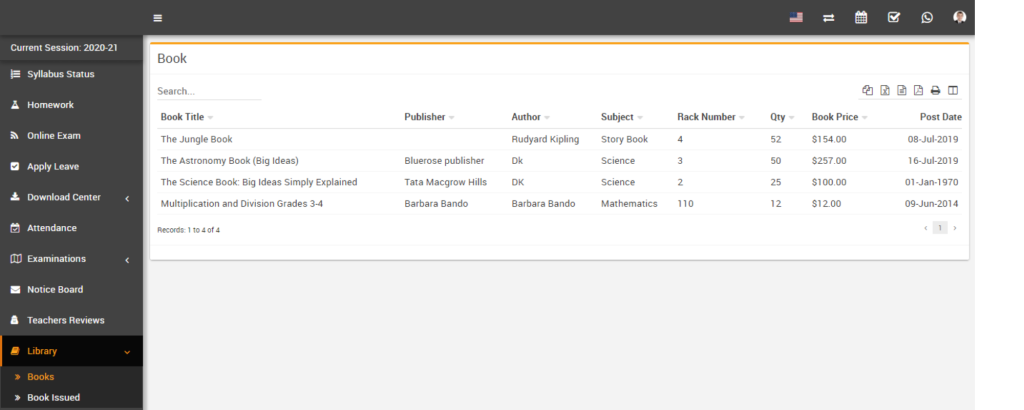Viewport: 1024px width, 410px height.
Task: Print the book table
Action: click(936, 91)
